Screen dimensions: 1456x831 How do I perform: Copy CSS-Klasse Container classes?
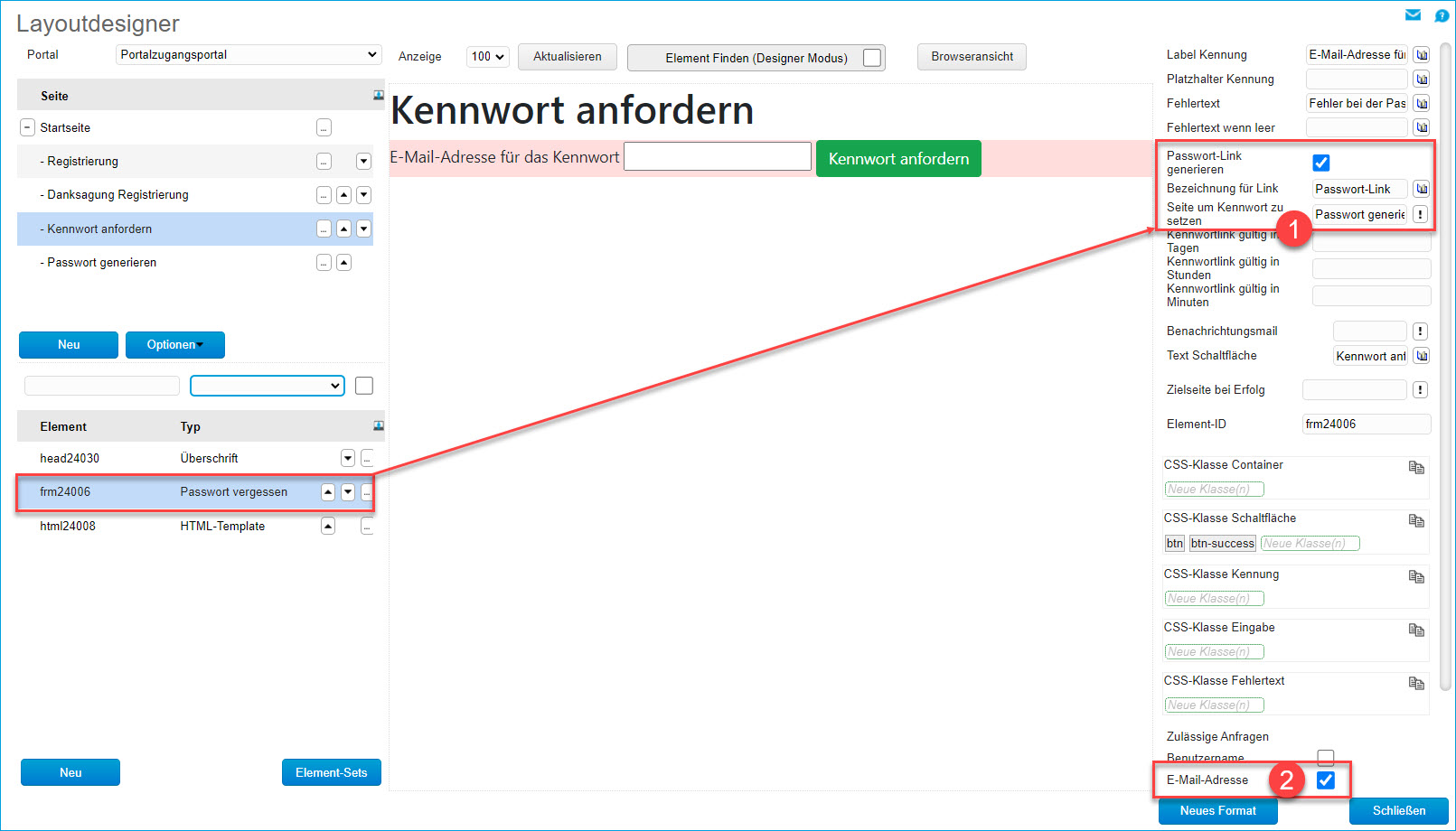pyautogui.click(x=1416, y=467)
